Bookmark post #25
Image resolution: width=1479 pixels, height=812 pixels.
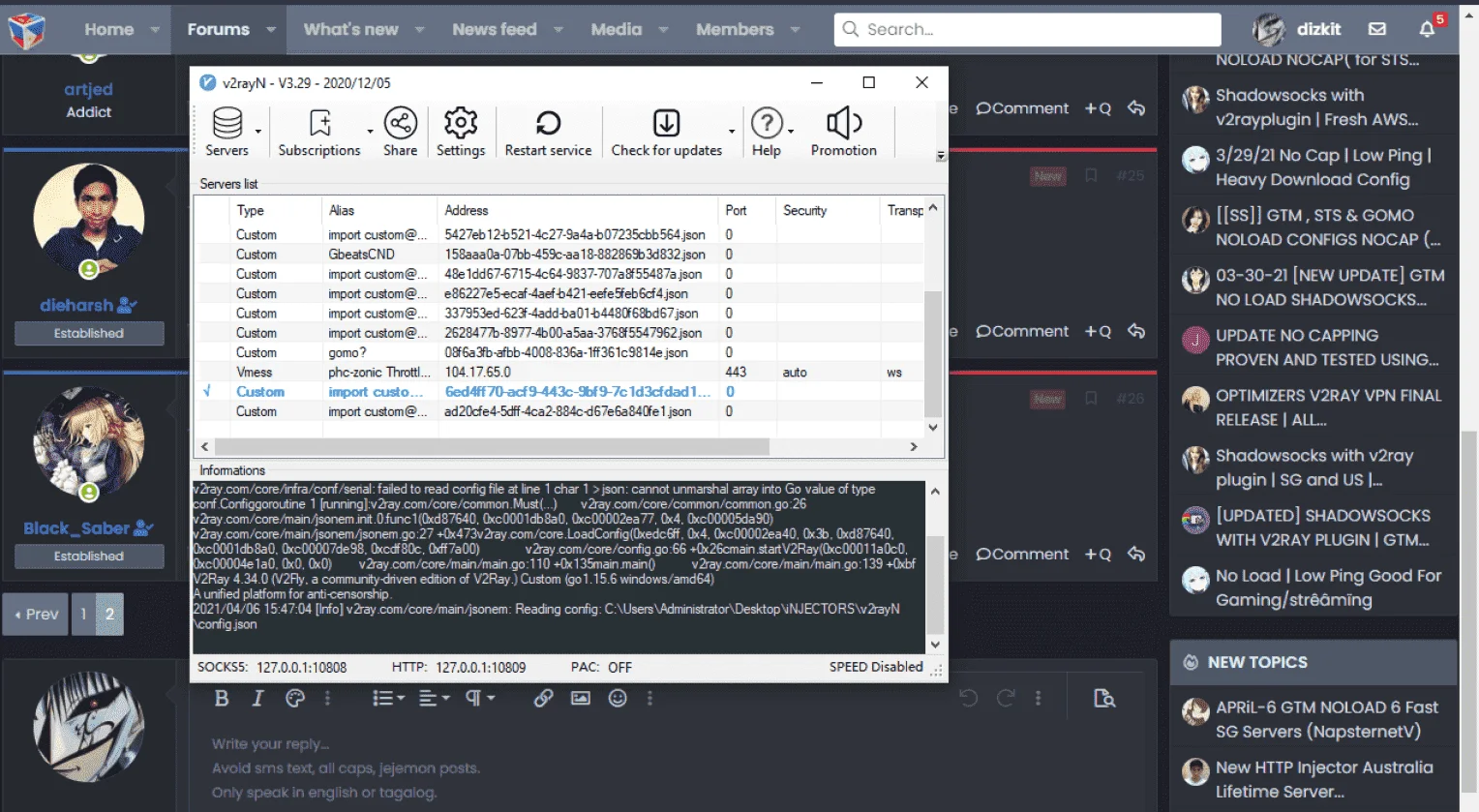(x=1091, y=176)
